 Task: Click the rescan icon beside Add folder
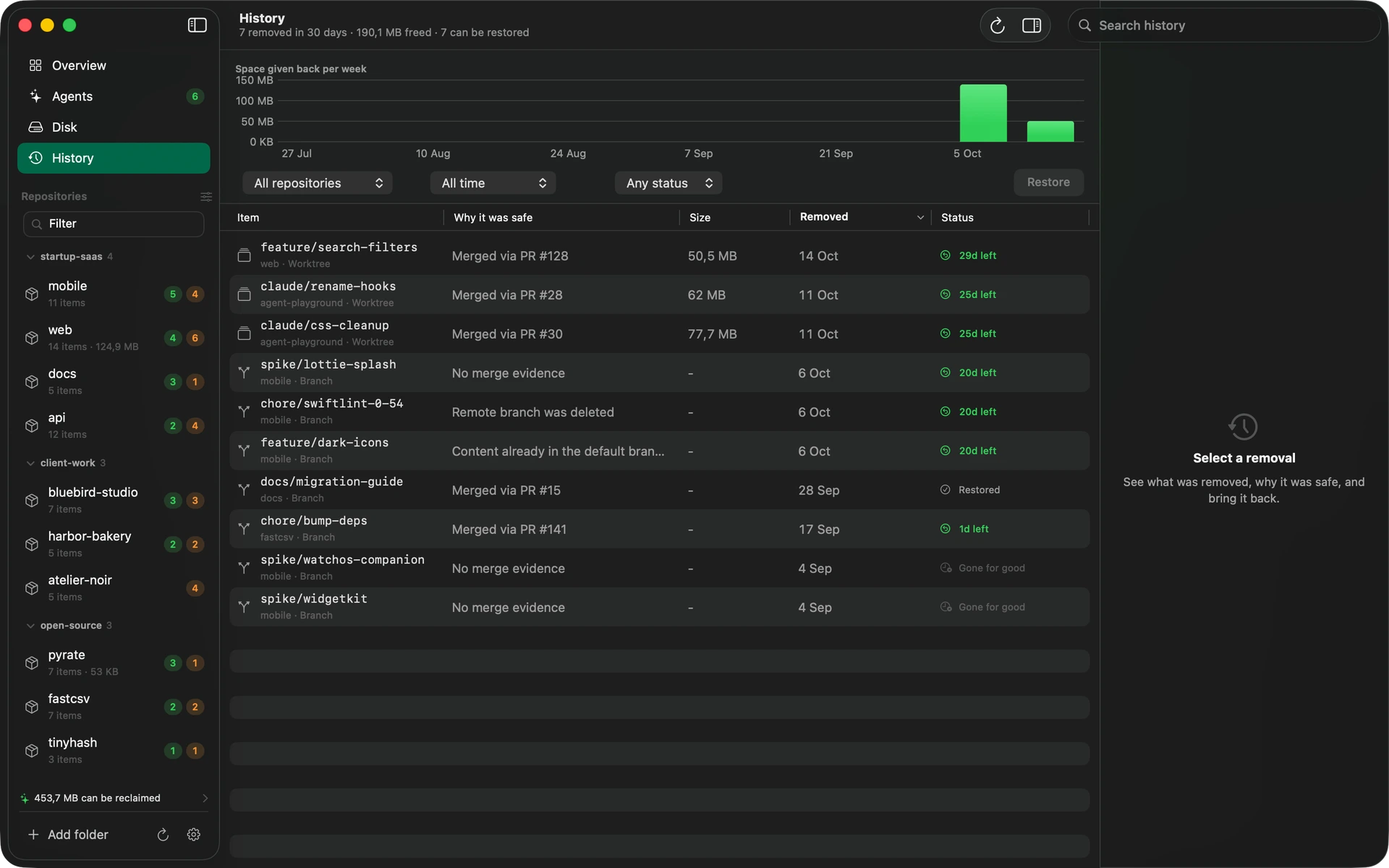click(163, 834)
